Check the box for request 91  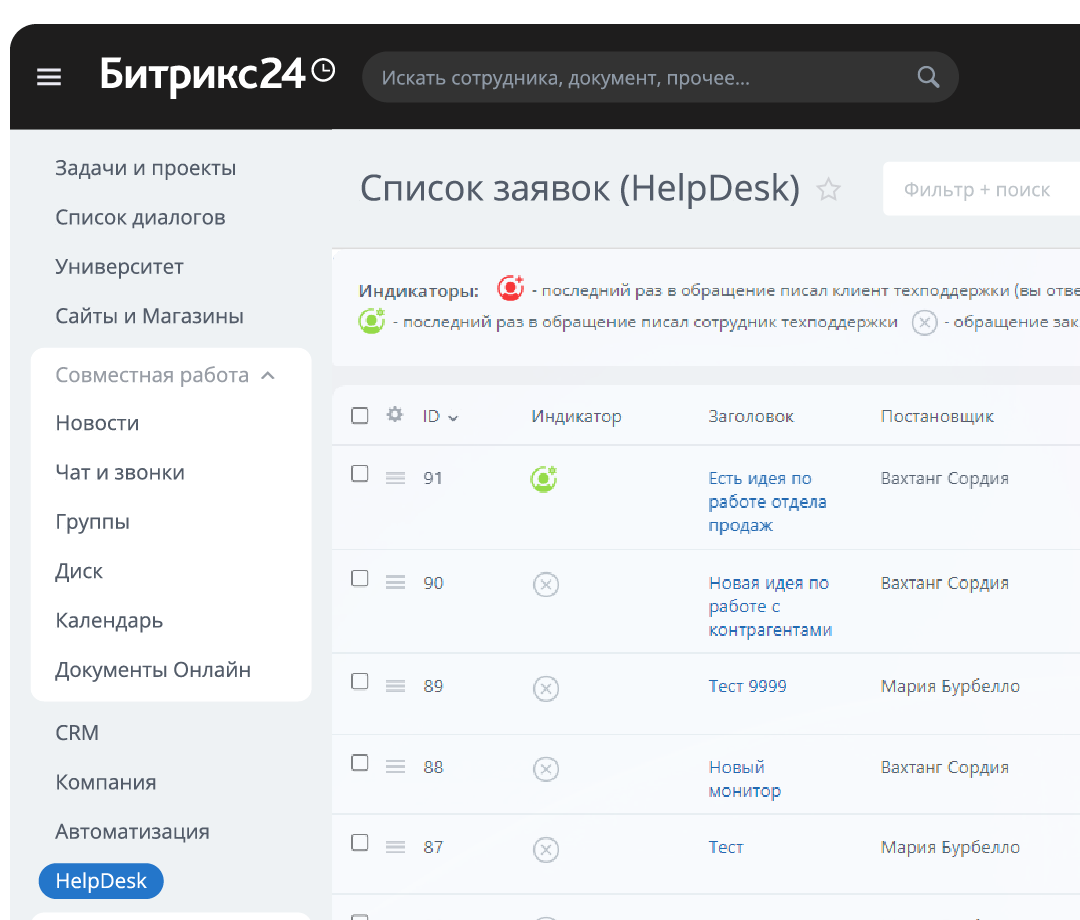tap(360, 474)
